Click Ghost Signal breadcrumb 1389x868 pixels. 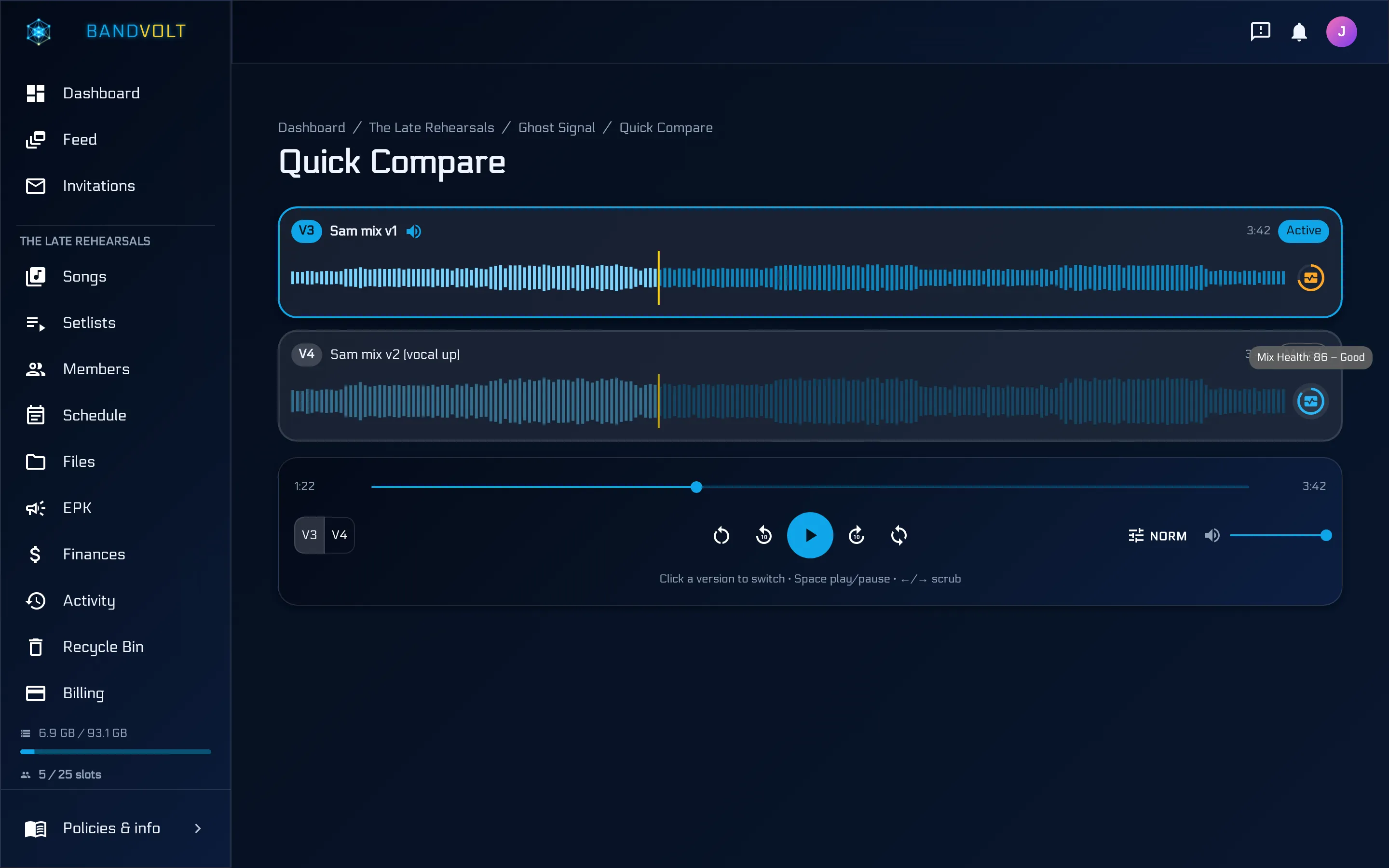(x=556, y=127)
